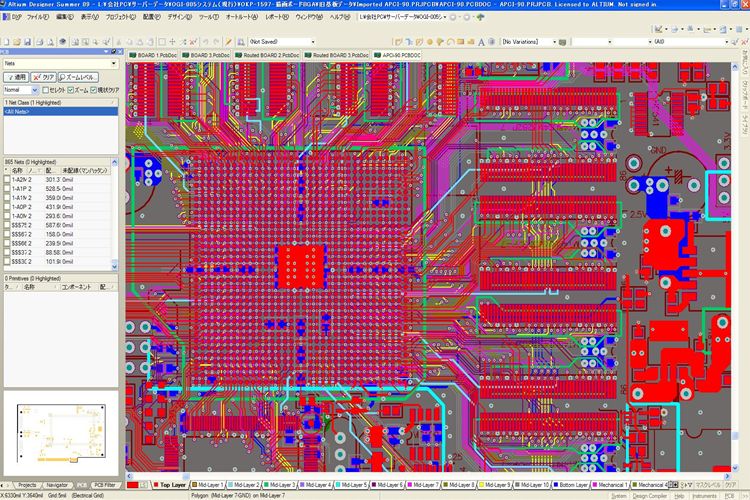Viewport: 750px width, 500px height.
Task: Select the Mid-Layer 5 tab
Action: coord(352,485)
